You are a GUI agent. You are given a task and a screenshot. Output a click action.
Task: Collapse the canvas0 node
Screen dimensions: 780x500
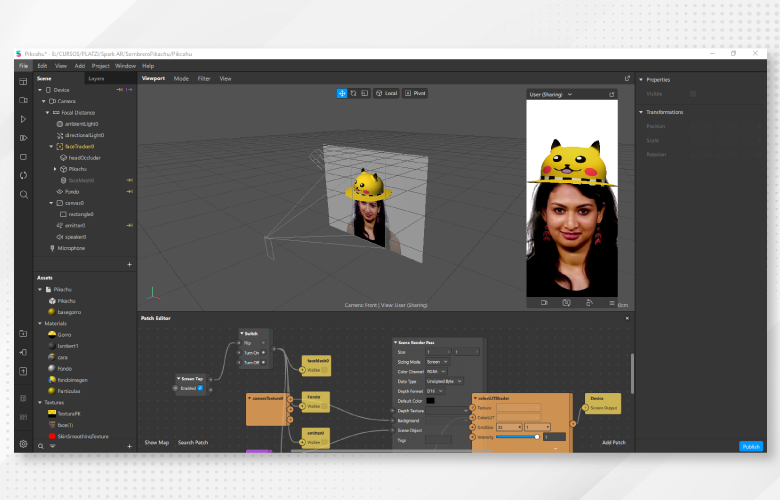pyautogui.click(x=51, y=203)
